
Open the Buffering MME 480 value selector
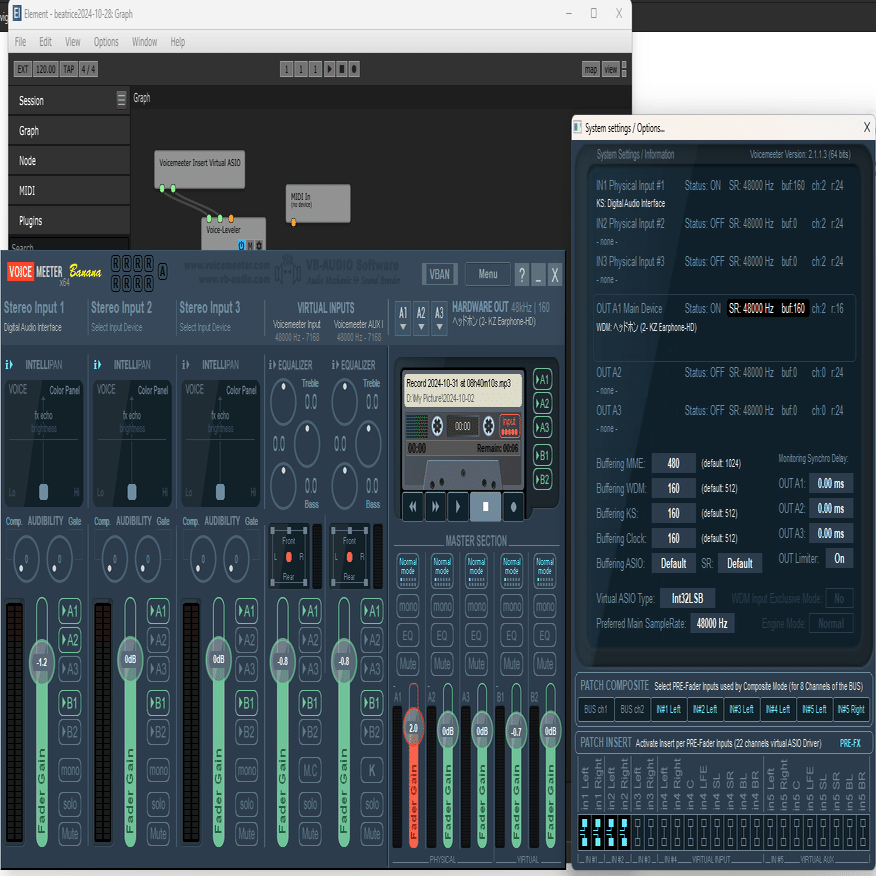[x=673, y=463]
